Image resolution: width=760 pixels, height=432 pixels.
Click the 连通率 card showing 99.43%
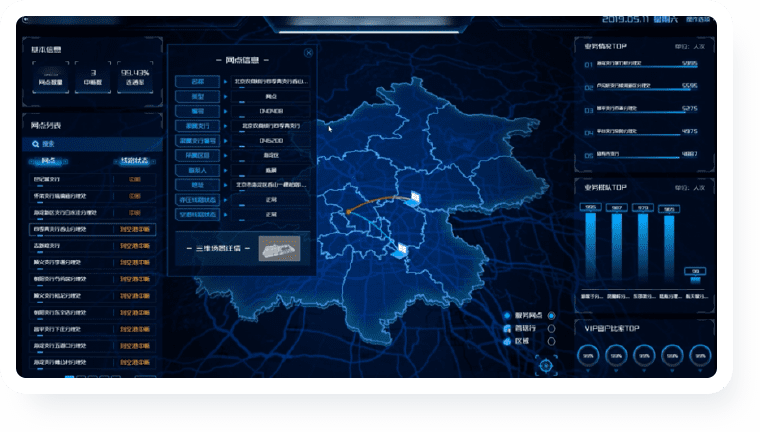(x=135, y=78)
